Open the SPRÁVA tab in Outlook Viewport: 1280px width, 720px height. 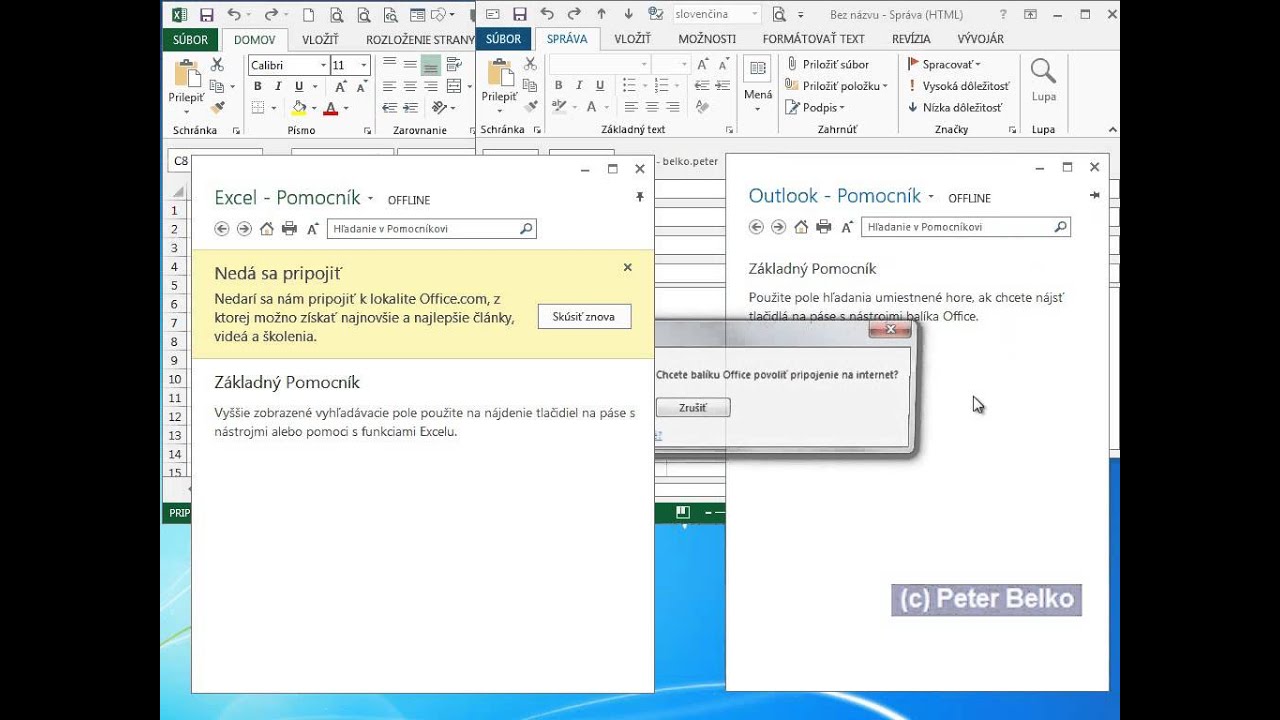(x=567, y=40)
